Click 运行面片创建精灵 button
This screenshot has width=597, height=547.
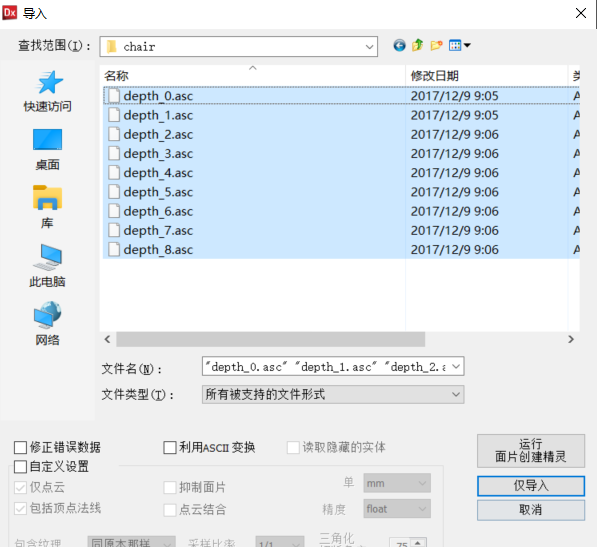coord(531,451)
